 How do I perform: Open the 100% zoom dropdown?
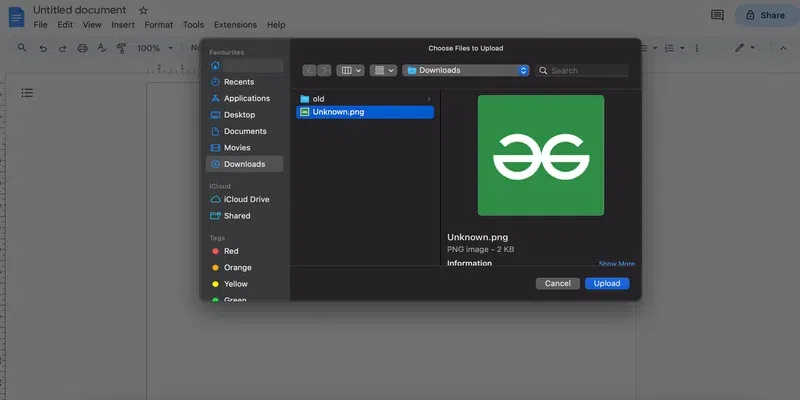click(x=155, y=48)
